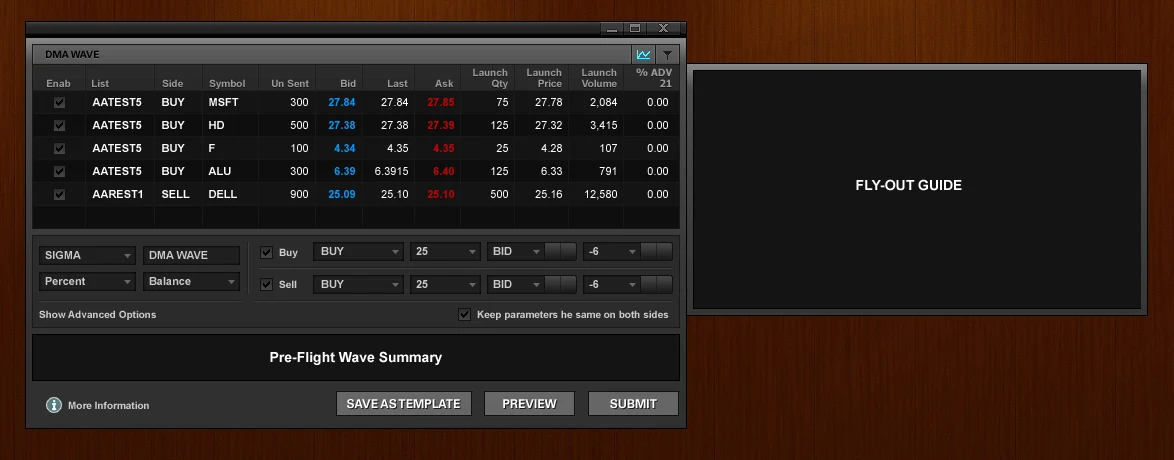Expand the Balance dropdown
1174x460 pixels.
[191, 282]
